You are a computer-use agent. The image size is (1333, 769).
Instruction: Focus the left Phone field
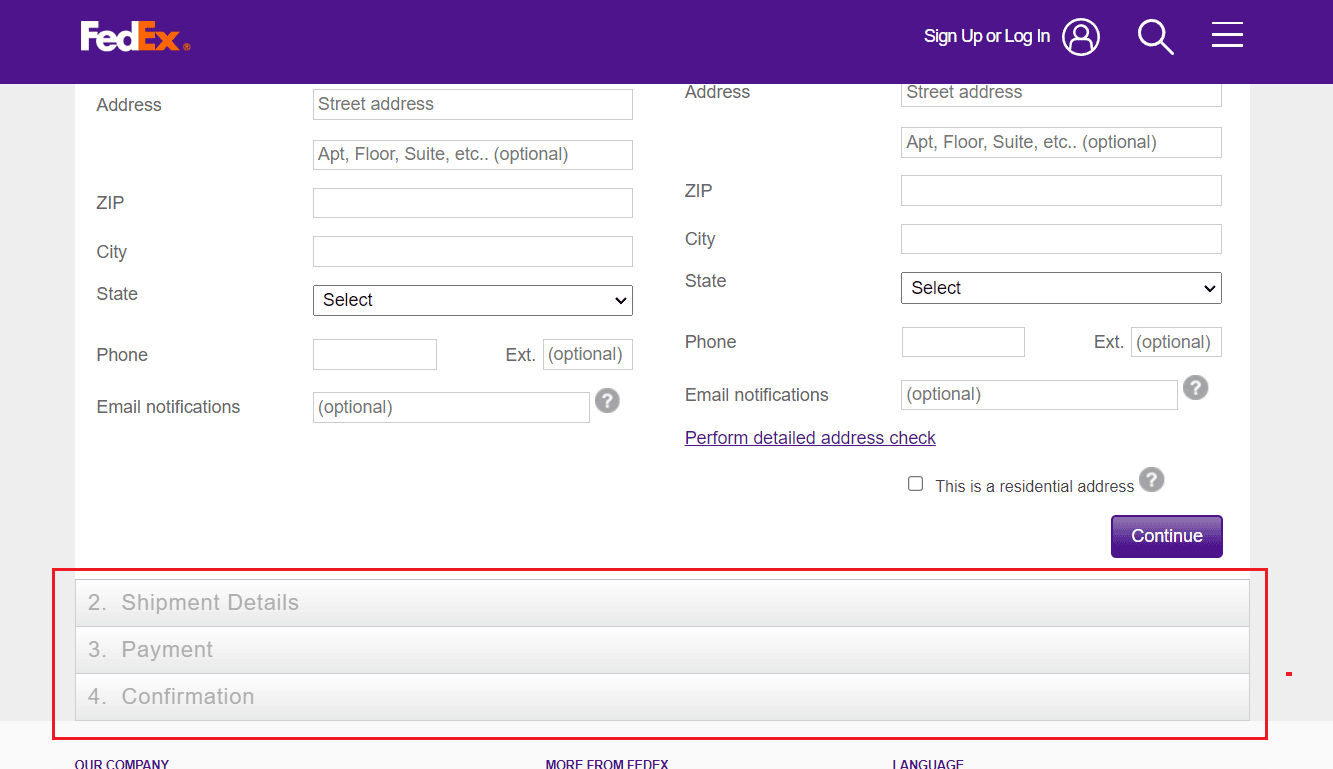[x=375, y=354]
